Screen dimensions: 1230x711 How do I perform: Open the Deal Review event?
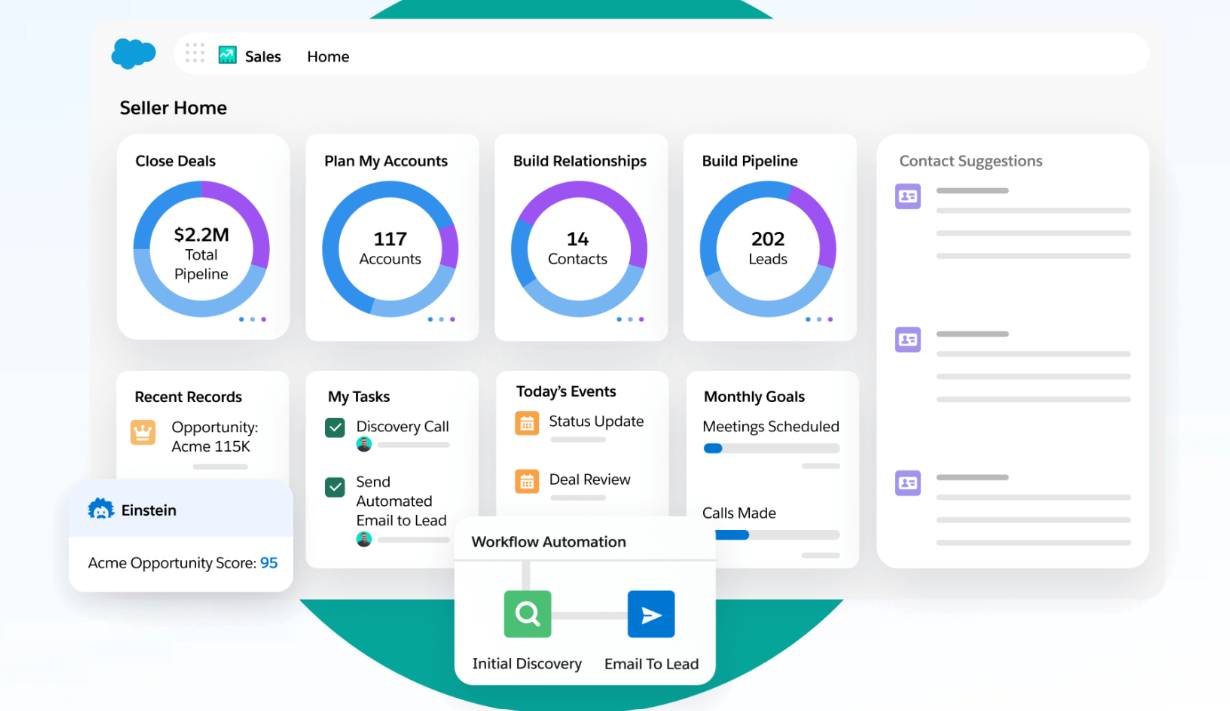click(x=590, y=479)
